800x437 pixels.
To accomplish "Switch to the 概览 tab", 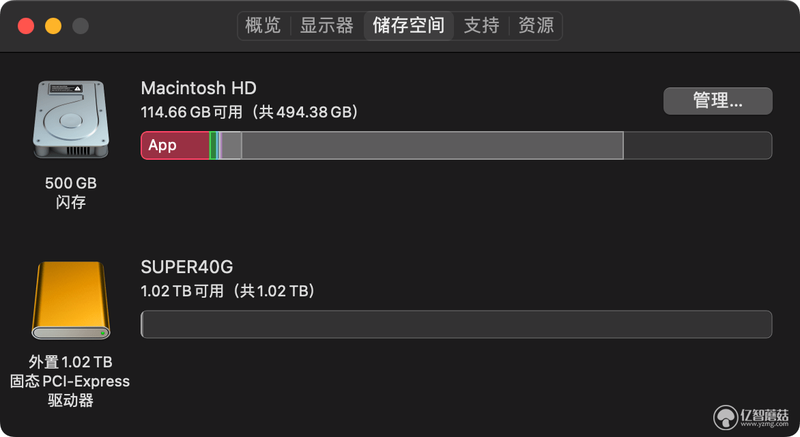I will coord(263,25).
